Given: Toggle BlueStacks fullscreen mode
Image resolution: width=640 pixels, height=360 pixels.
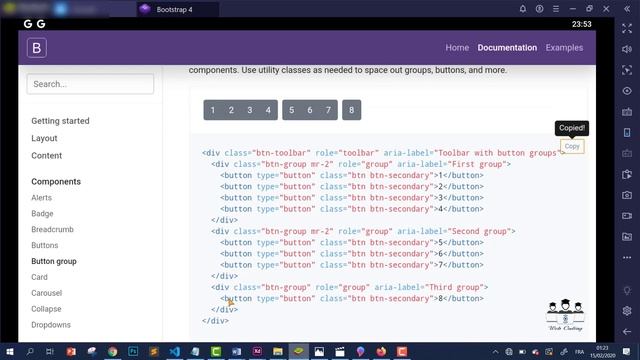Looking at the screenshot, I should tap(627, 29).
